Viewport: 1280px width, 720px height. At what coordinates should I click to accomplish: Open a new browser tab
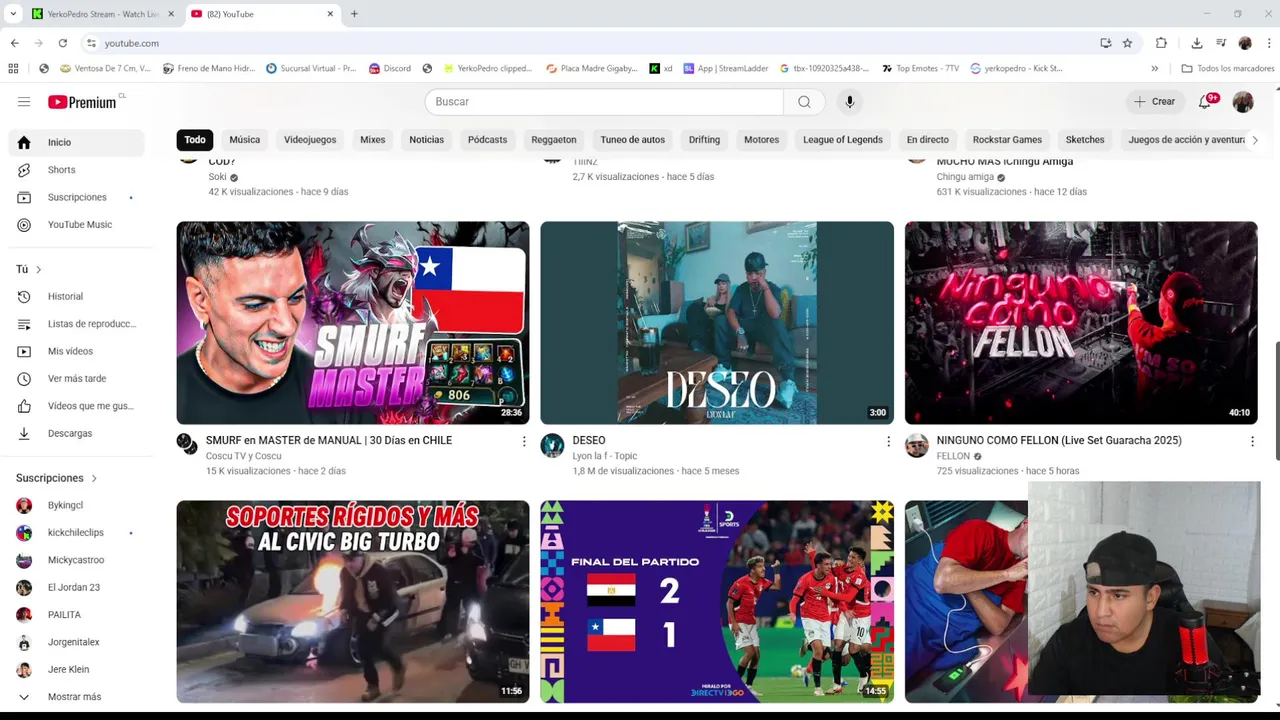tap(354, 14)
